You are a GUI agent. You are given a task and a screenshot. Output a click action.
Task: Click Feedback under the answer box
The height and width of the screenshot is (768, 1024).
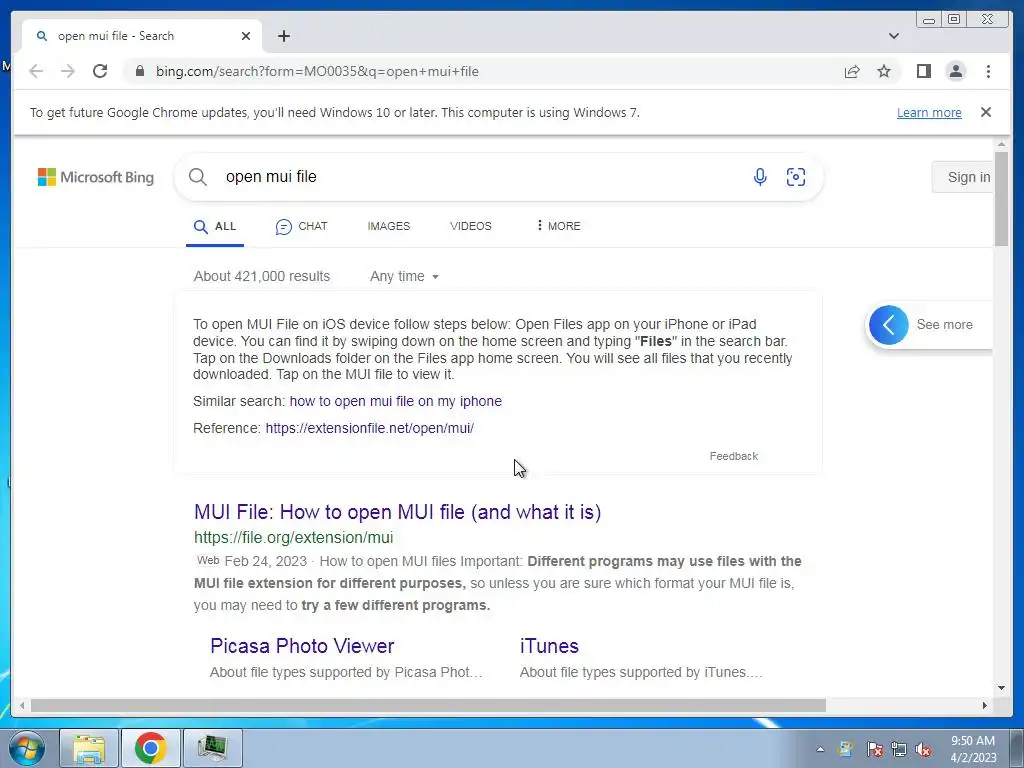tap(733, 456)
